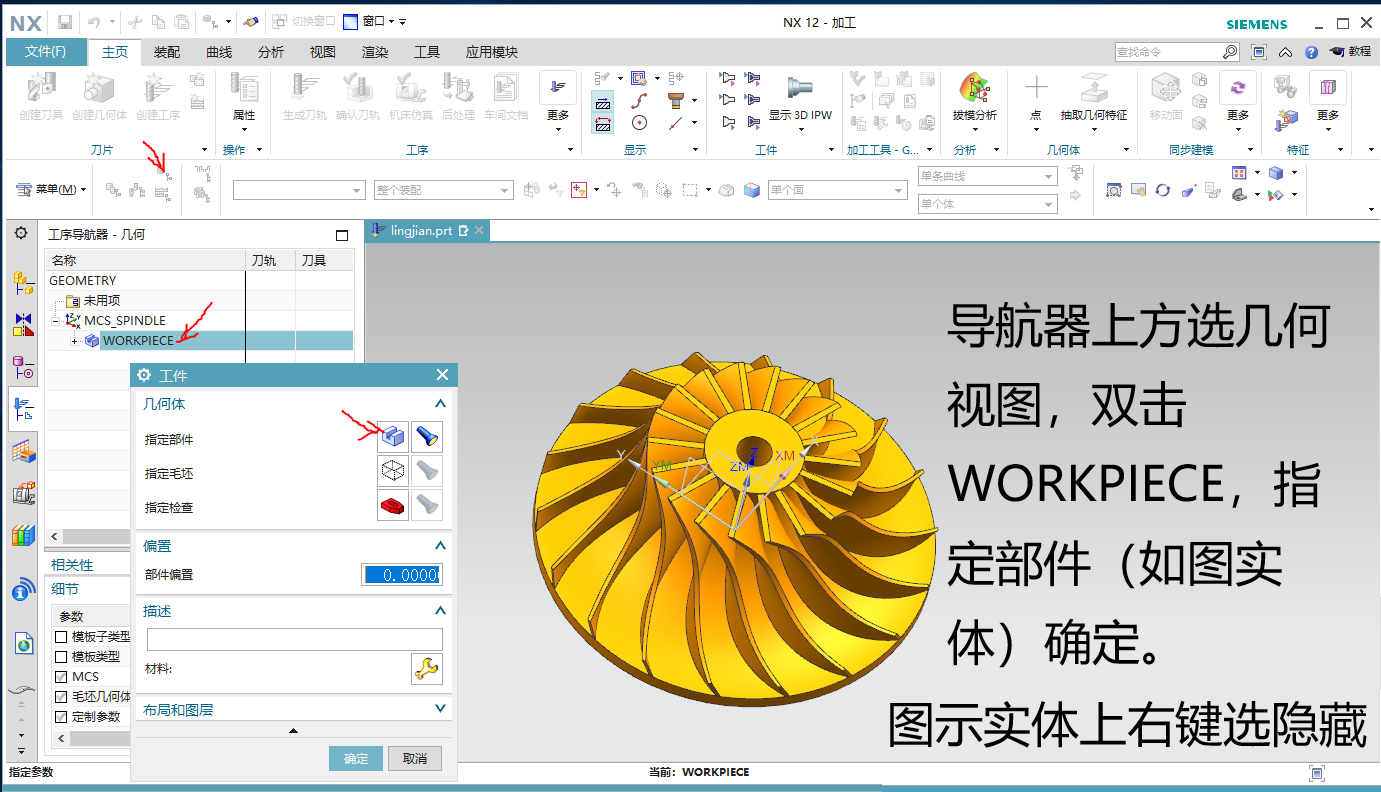Switch to the 曲线 ribbon tab

point(219,52)
